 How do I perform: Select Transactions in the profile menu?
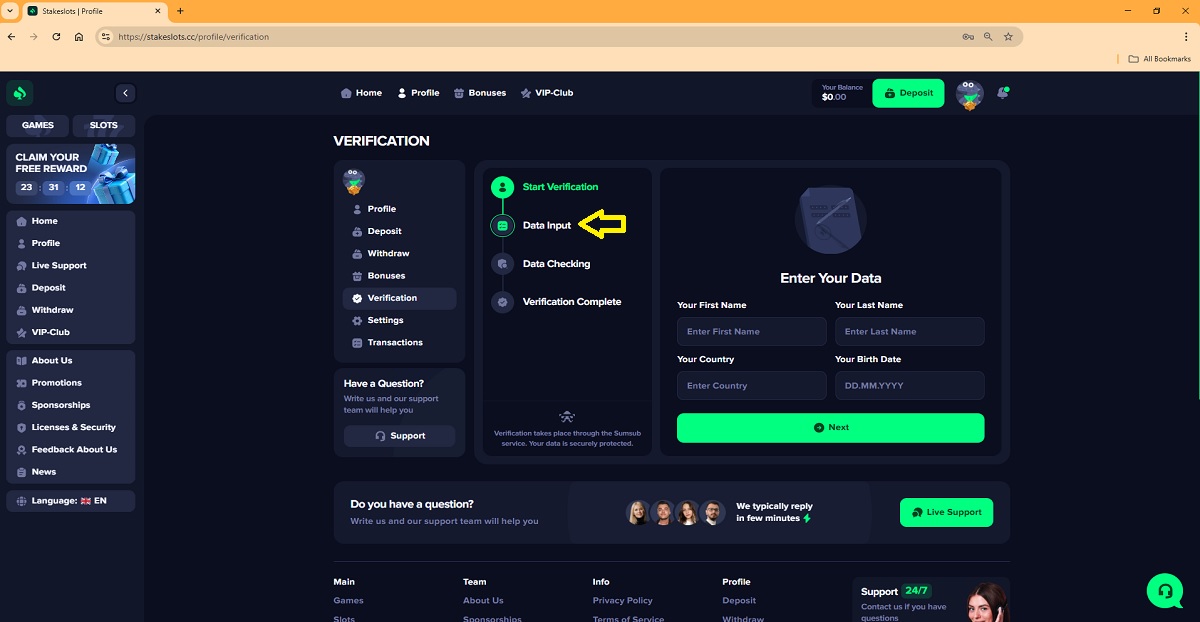coord(394,342)
